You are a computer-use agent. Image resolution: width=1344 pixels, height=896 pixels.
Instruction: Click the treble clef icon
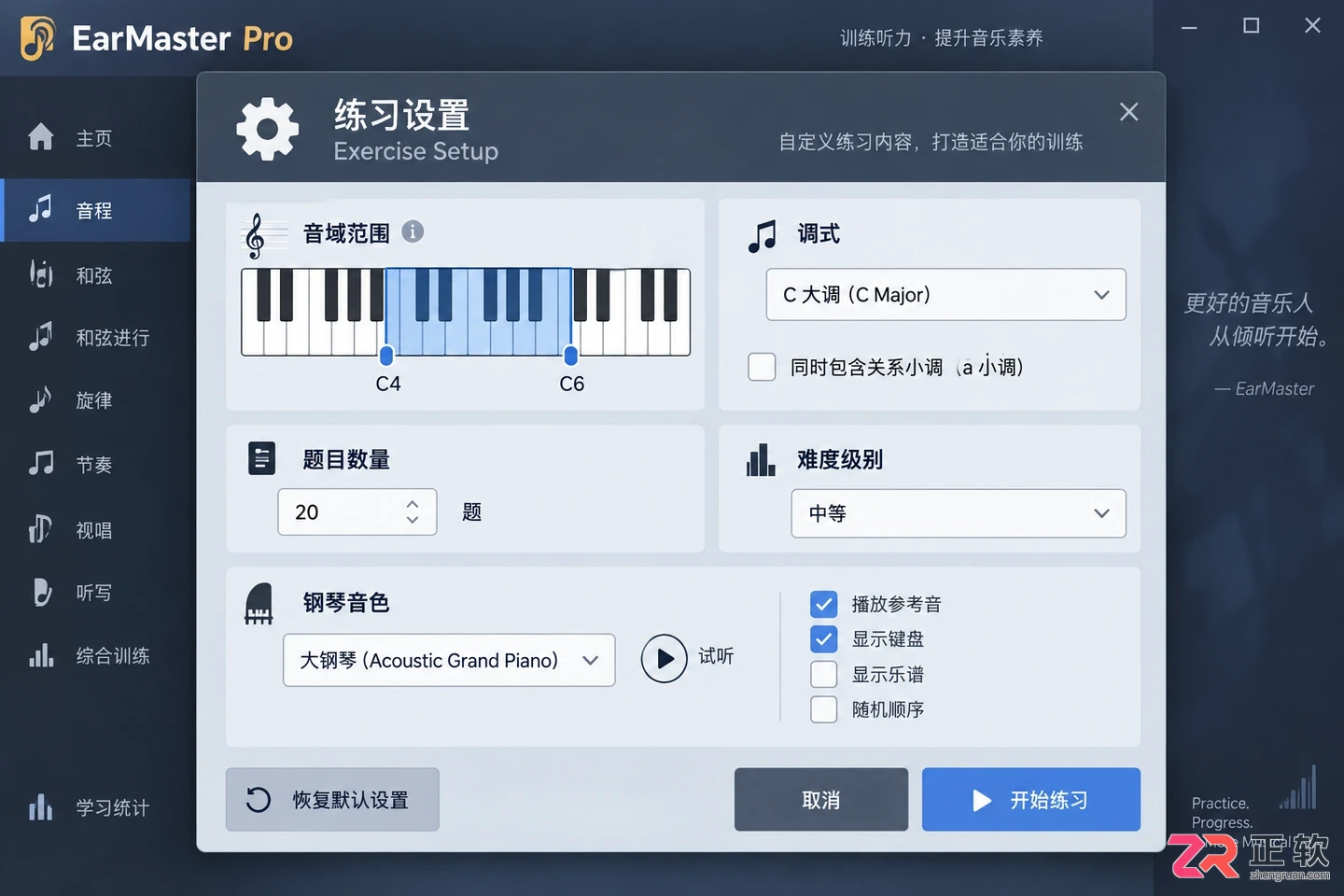point(255,235)
